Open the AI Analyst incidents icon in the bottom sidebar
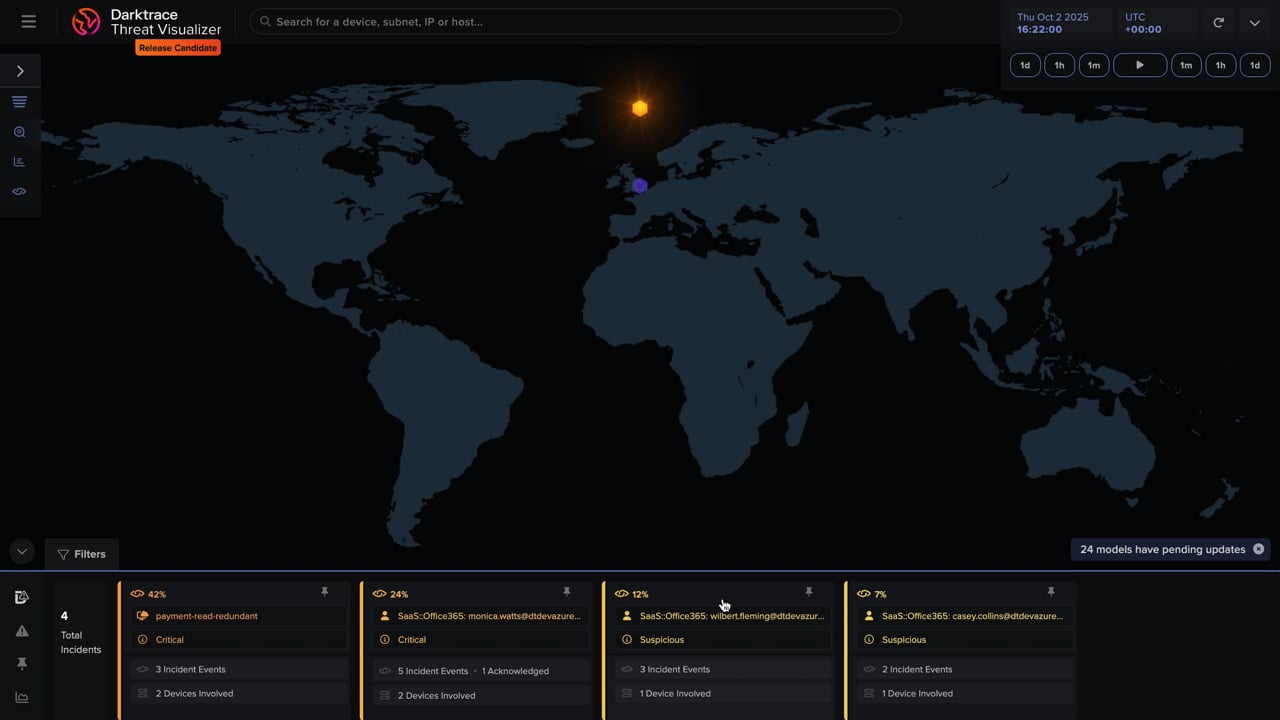The height and width of the screenshot is (720, 1280). [x=22, y=597]
